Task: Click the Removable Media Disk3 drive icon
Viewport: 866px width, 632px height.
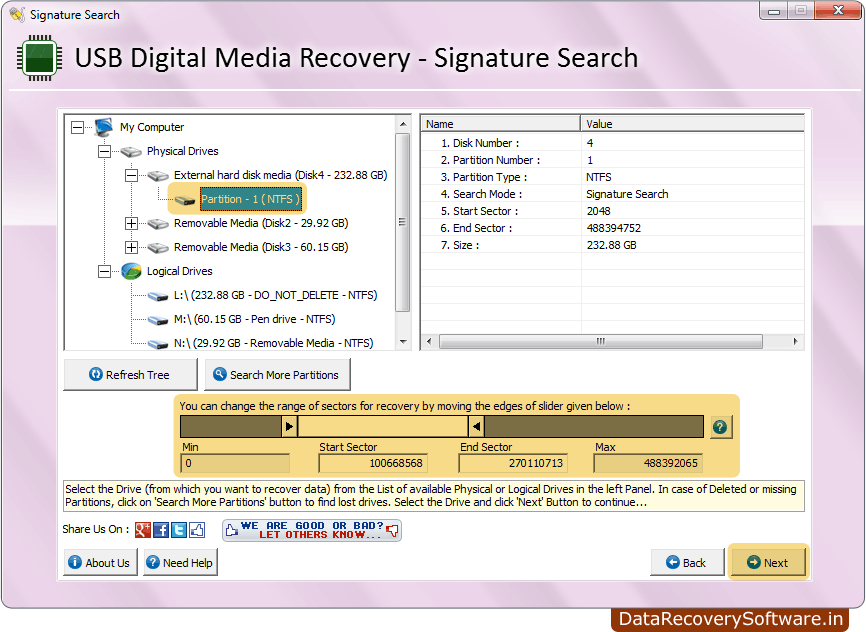Action: pyautogui.click(x=158, y=247)
